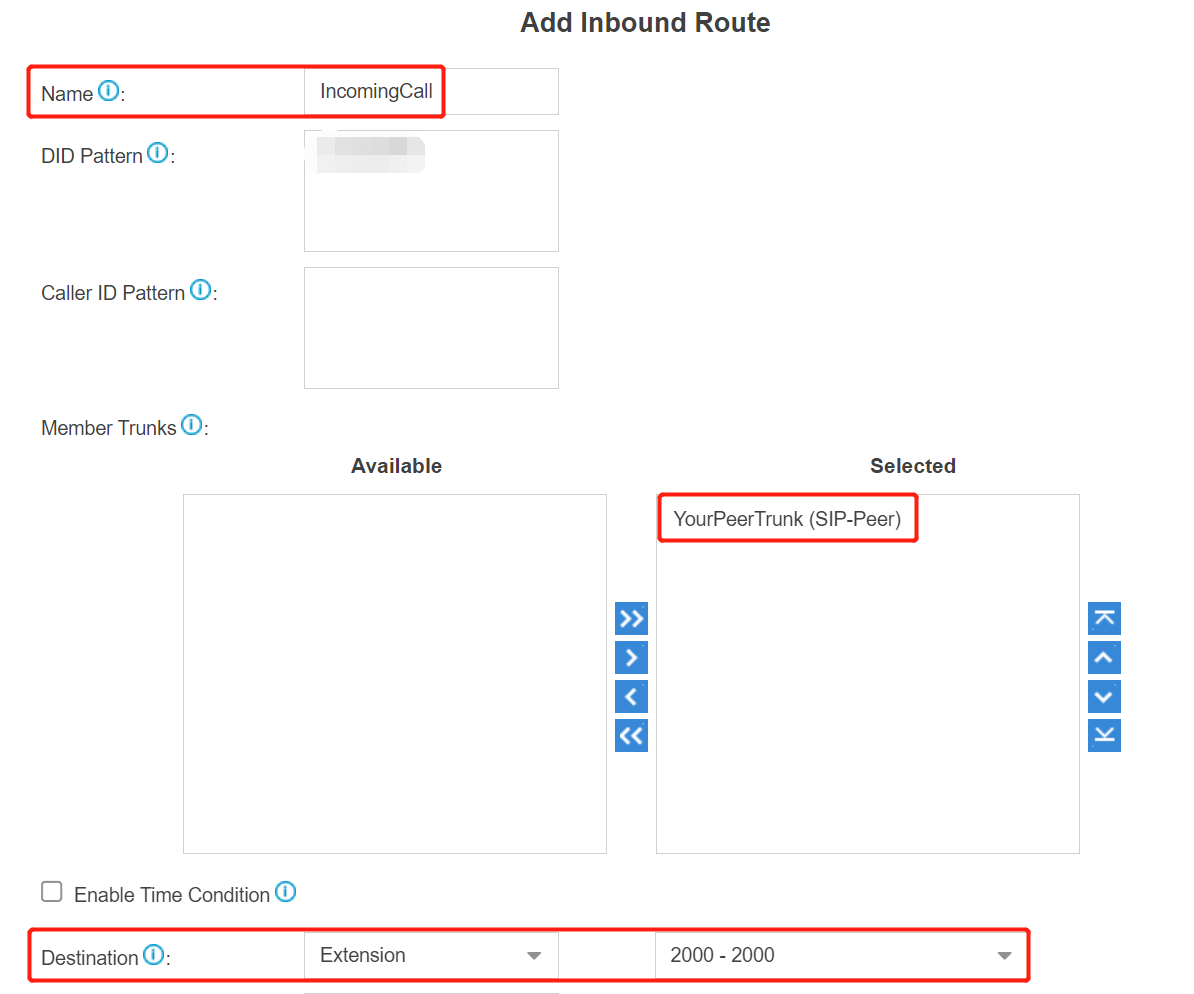Select YourPeerTrunk (SIP-Peer) in Selected list
Image resolution: width=1194 pixels, height=994 pixels.
(787, 519)
